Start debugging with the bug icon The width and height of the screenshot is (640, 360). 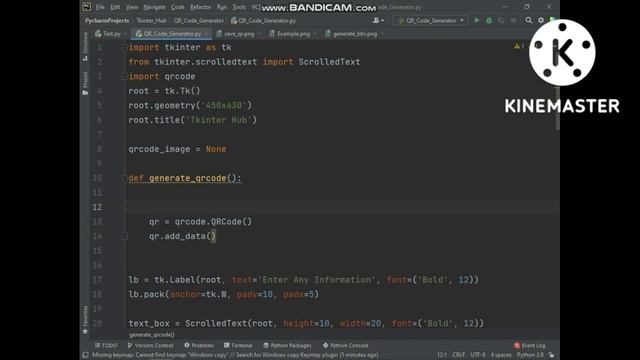coord(489,20)
